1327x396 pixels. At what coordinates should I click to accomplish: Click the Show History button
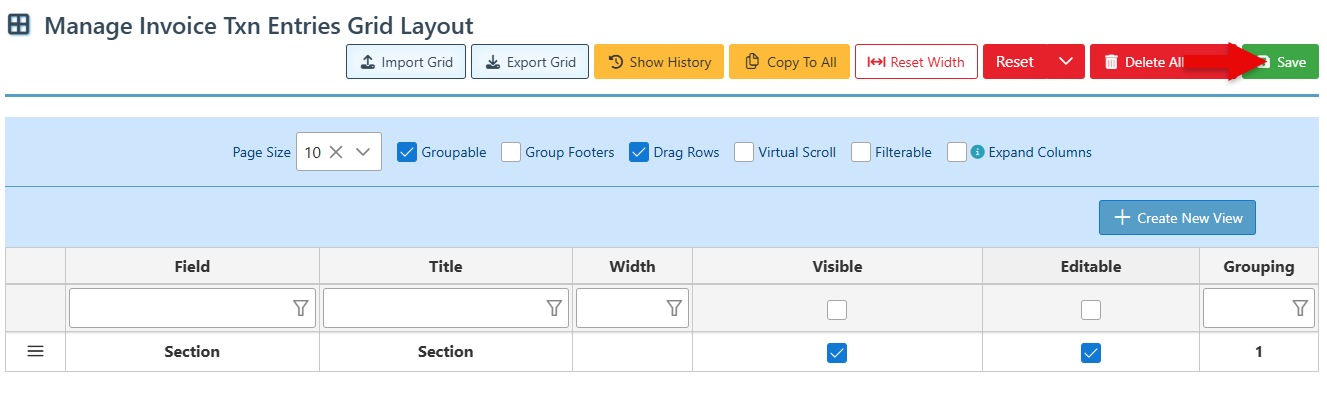pos(659,62)
